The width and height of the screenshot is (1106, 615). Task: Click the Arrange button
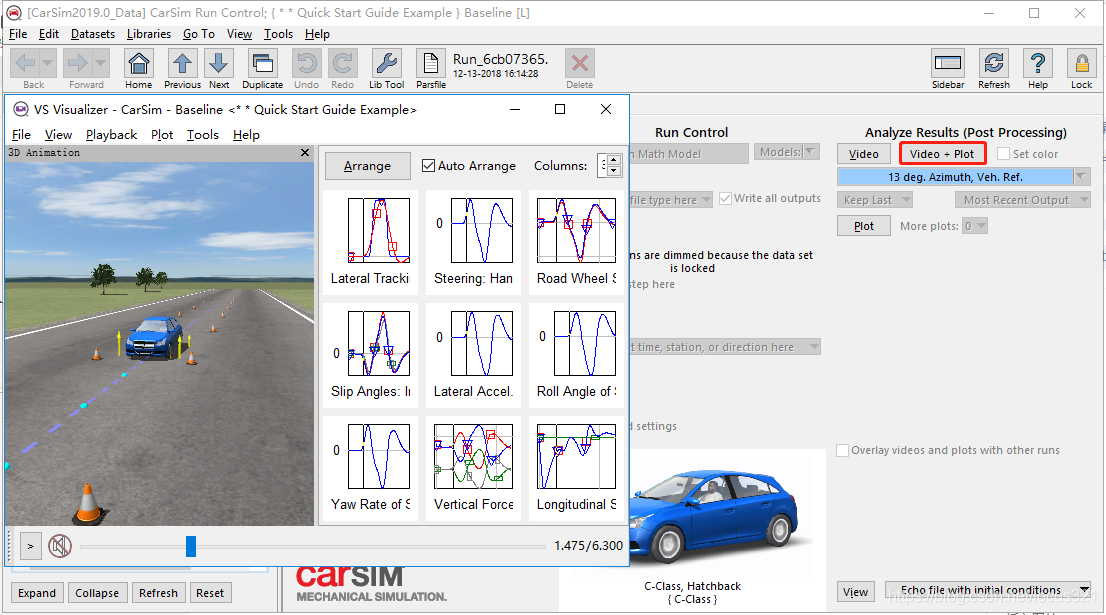pyautogui.click(x=367, y=166)
